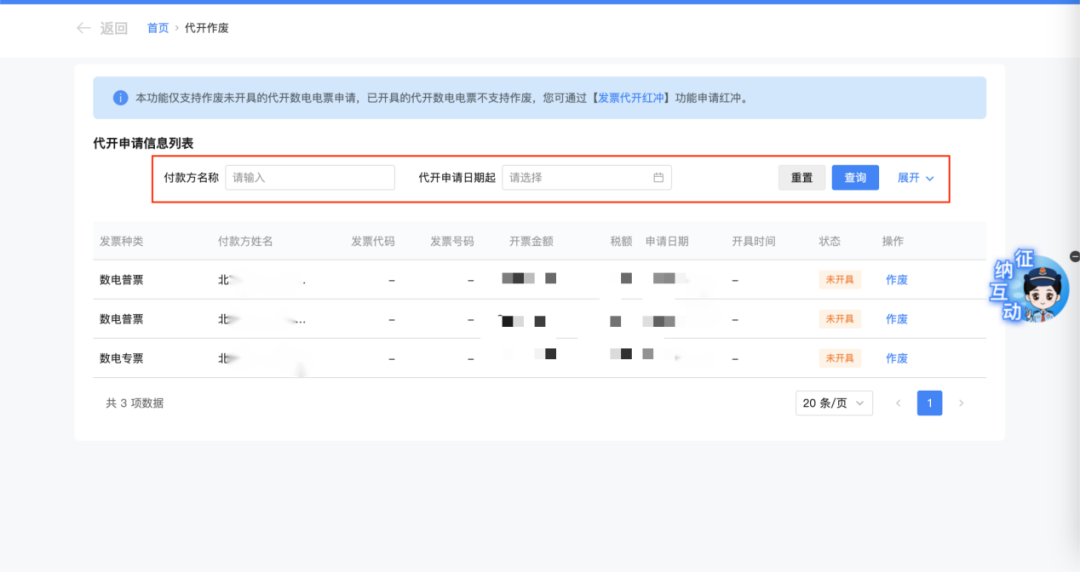Expand more filters with 展开
Viewport: 1080px width, 574px height.
pyautogui.click(x=915, y=178)
